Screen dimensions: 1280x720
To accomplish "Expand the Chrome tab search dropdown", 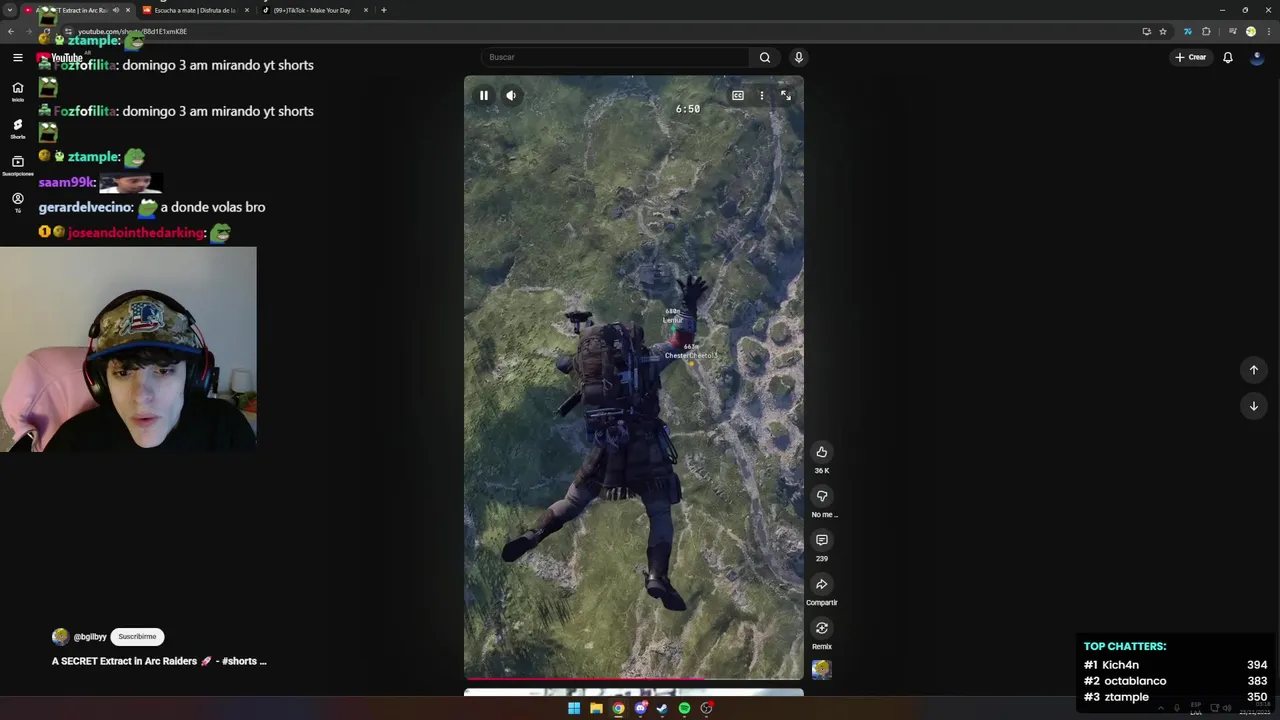I will click(8, 10).
